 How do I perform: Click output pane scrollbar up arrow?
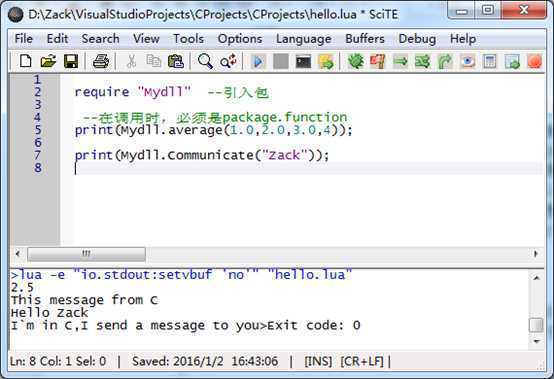(536, 278)
